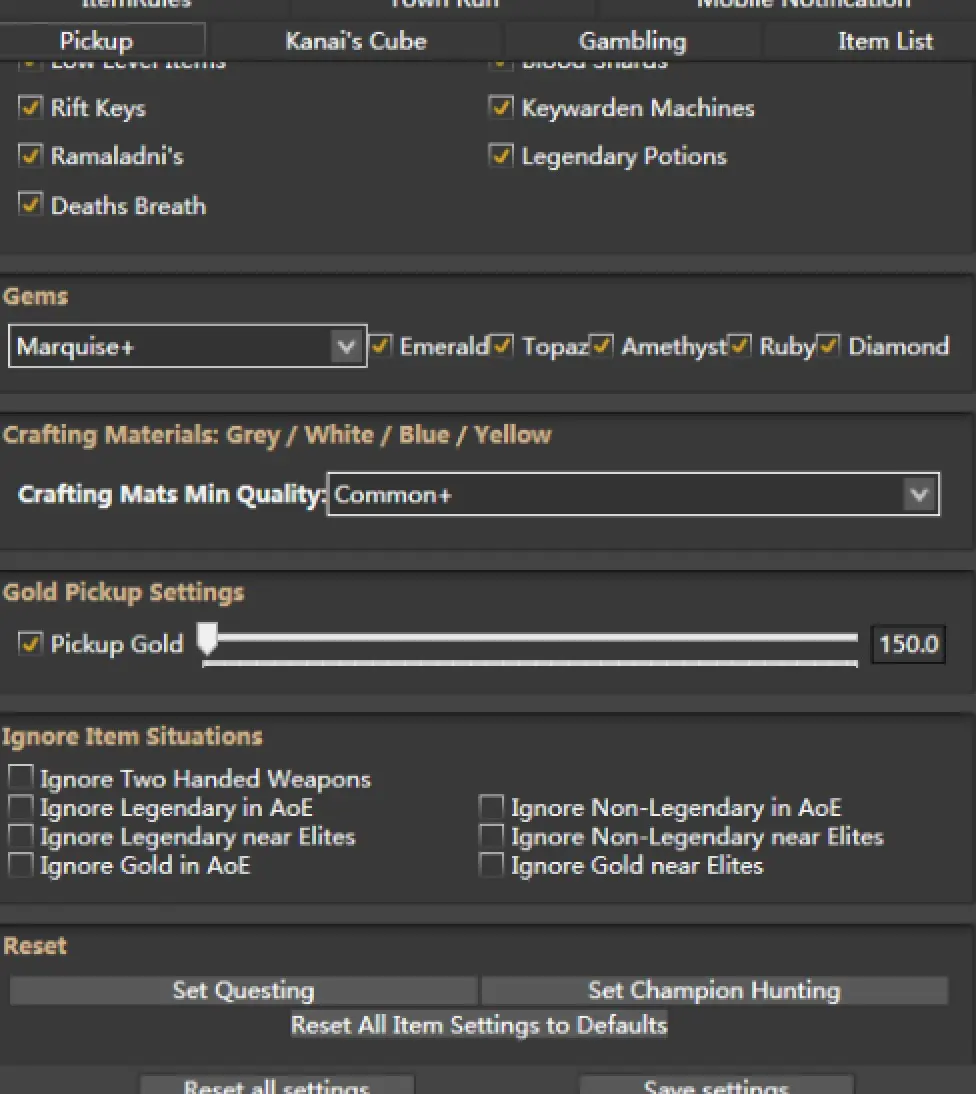Check Ignore Gold near Elites
Screen dimensions: 976x1094
click(x=491, y=865)
